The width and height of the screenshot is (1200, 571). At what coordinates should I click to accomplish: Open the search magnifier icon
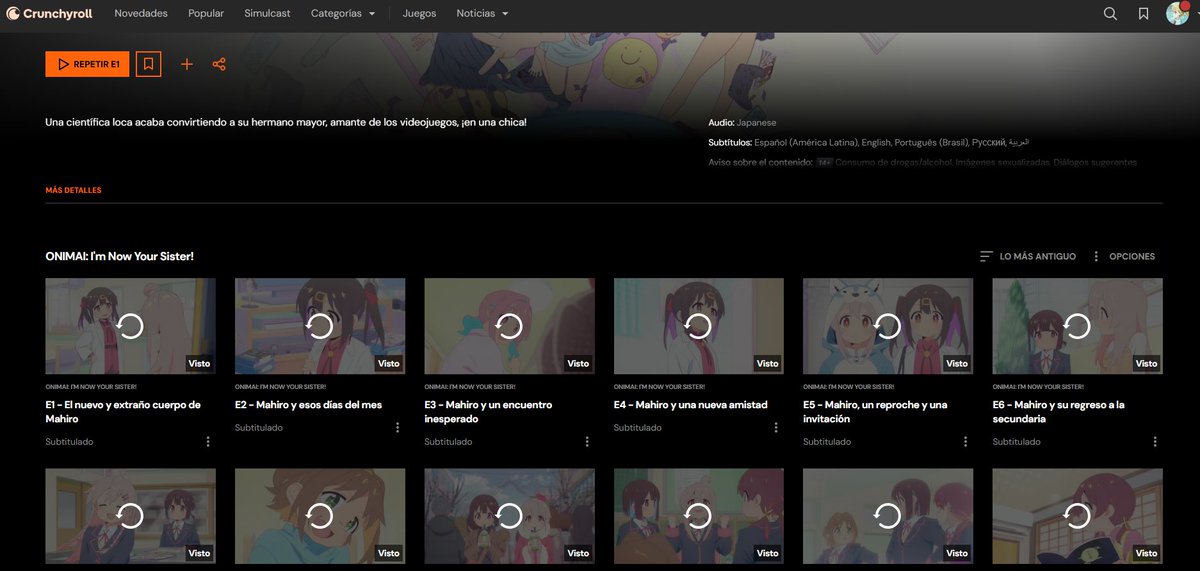pos(1110,14)
